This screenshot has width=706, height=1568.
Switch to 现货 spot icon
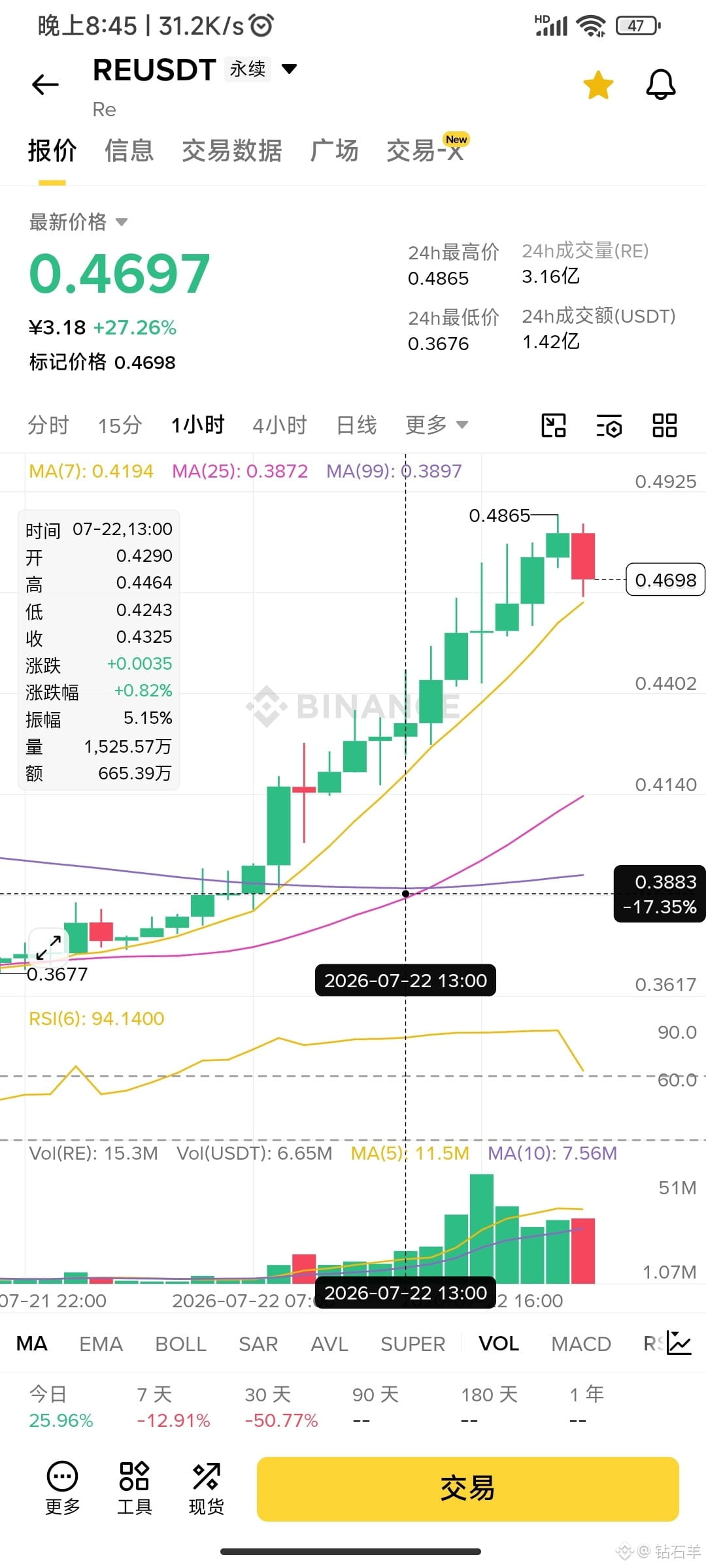click(x=206, y=1488)
